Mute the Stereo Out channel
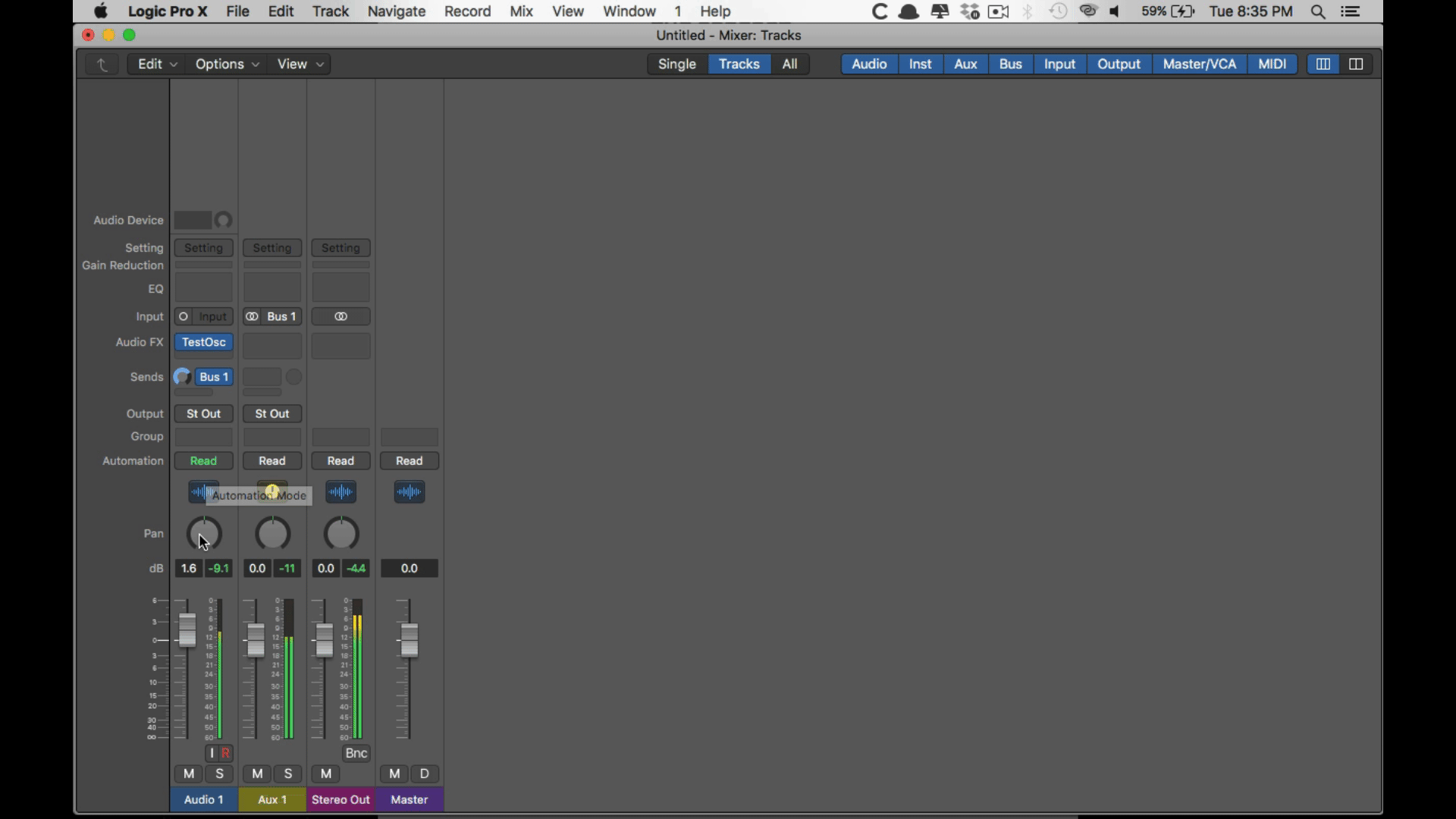Viewport: 1456px width, 819px height. coord(326,773)
